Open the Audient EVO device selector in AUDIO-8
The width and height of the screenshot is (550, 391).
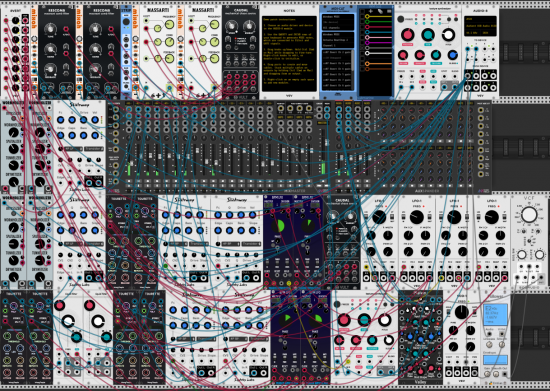pos(480,26)
